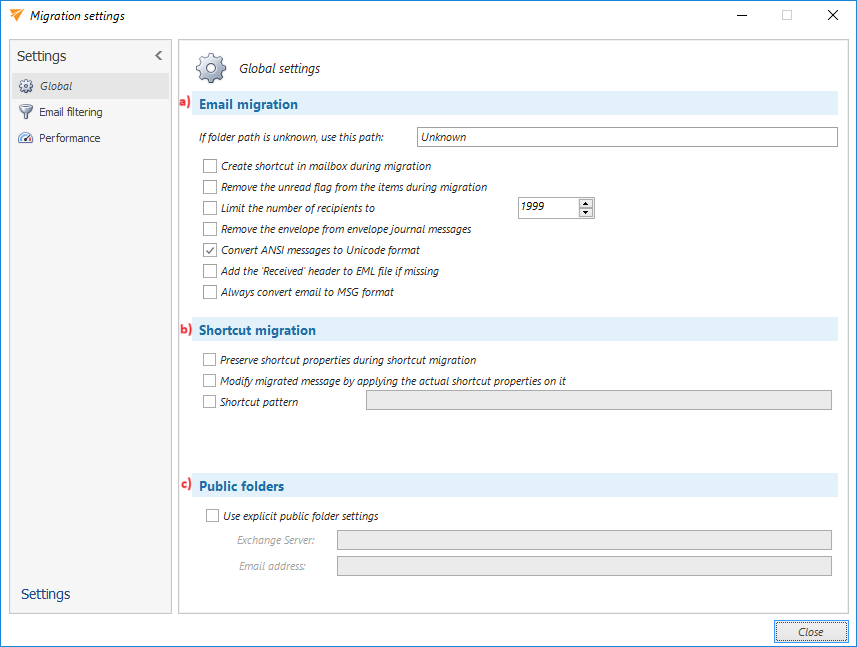The height and width of the screenshot is (647, 857).
Task: Click the Migration settings title bar icon
Action: [15, 15]
